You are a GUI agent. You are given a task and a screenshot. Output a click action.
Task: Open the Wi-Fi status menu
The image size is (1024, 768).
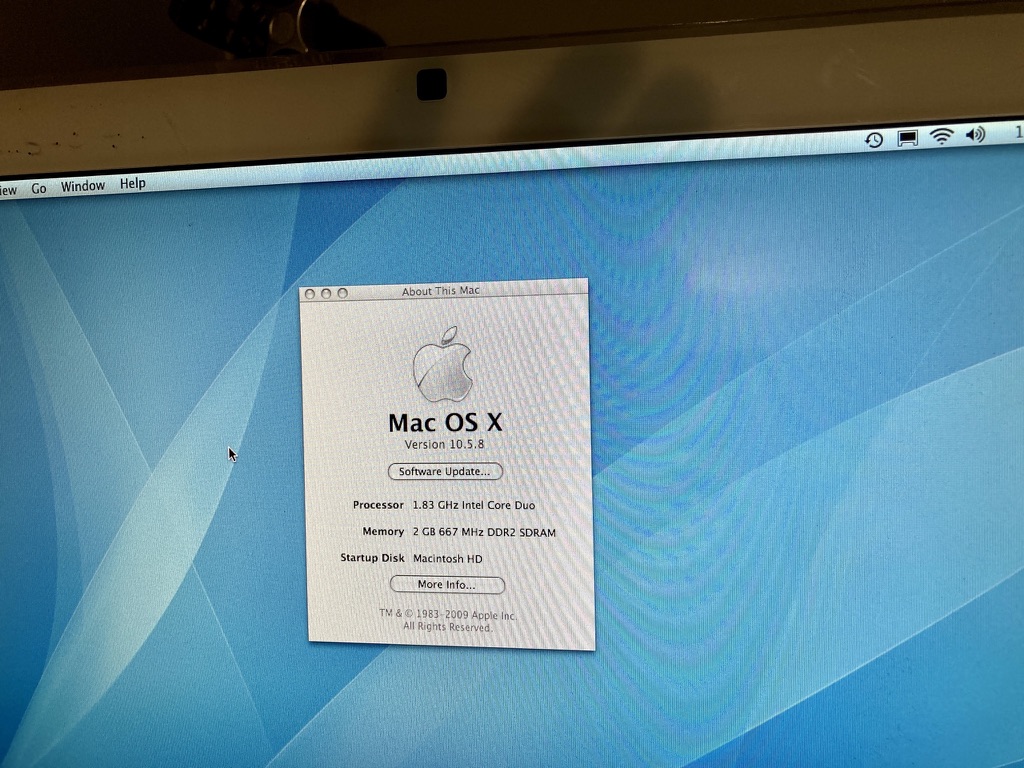pos(942,136)
